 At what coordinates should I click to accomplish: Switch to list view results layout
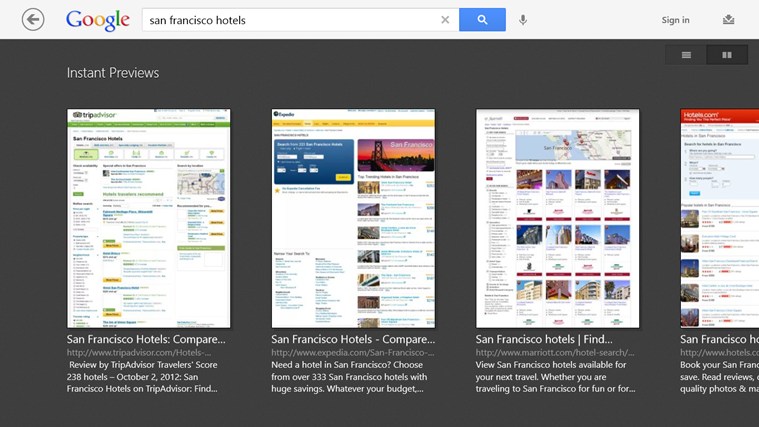(x=686, y=55)
